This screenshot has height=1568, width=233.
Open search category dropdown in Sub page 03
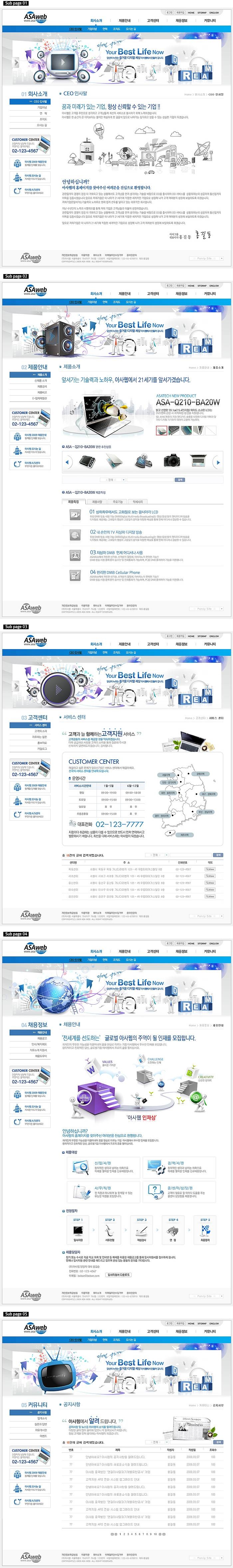(x=156, y=855)
